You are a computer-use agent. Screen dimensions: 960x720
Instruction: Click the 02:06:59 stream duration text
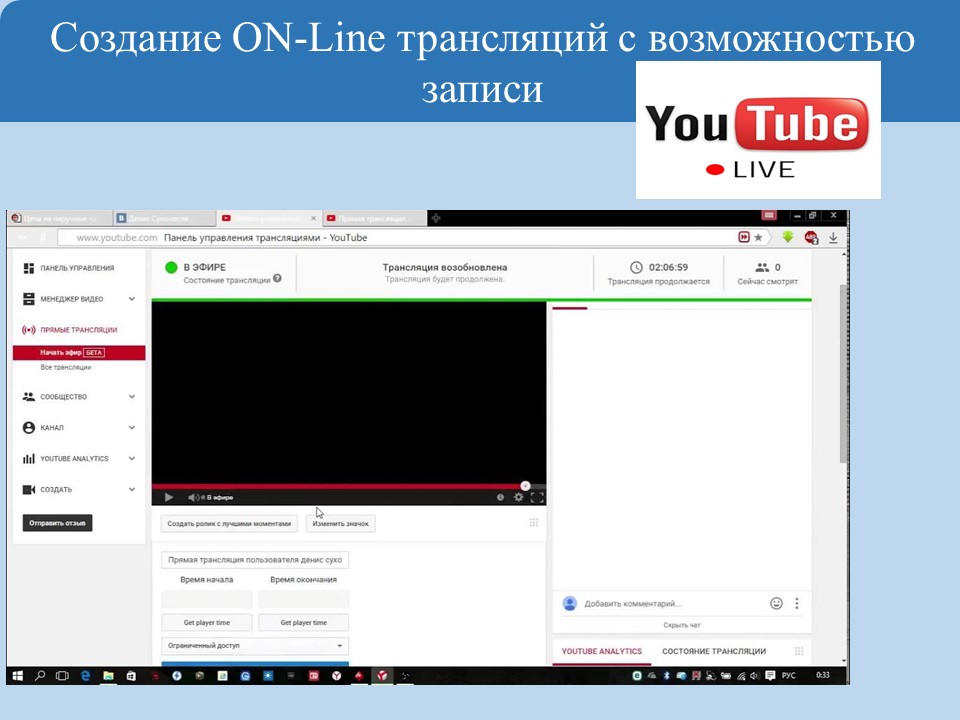coord(668,268)
